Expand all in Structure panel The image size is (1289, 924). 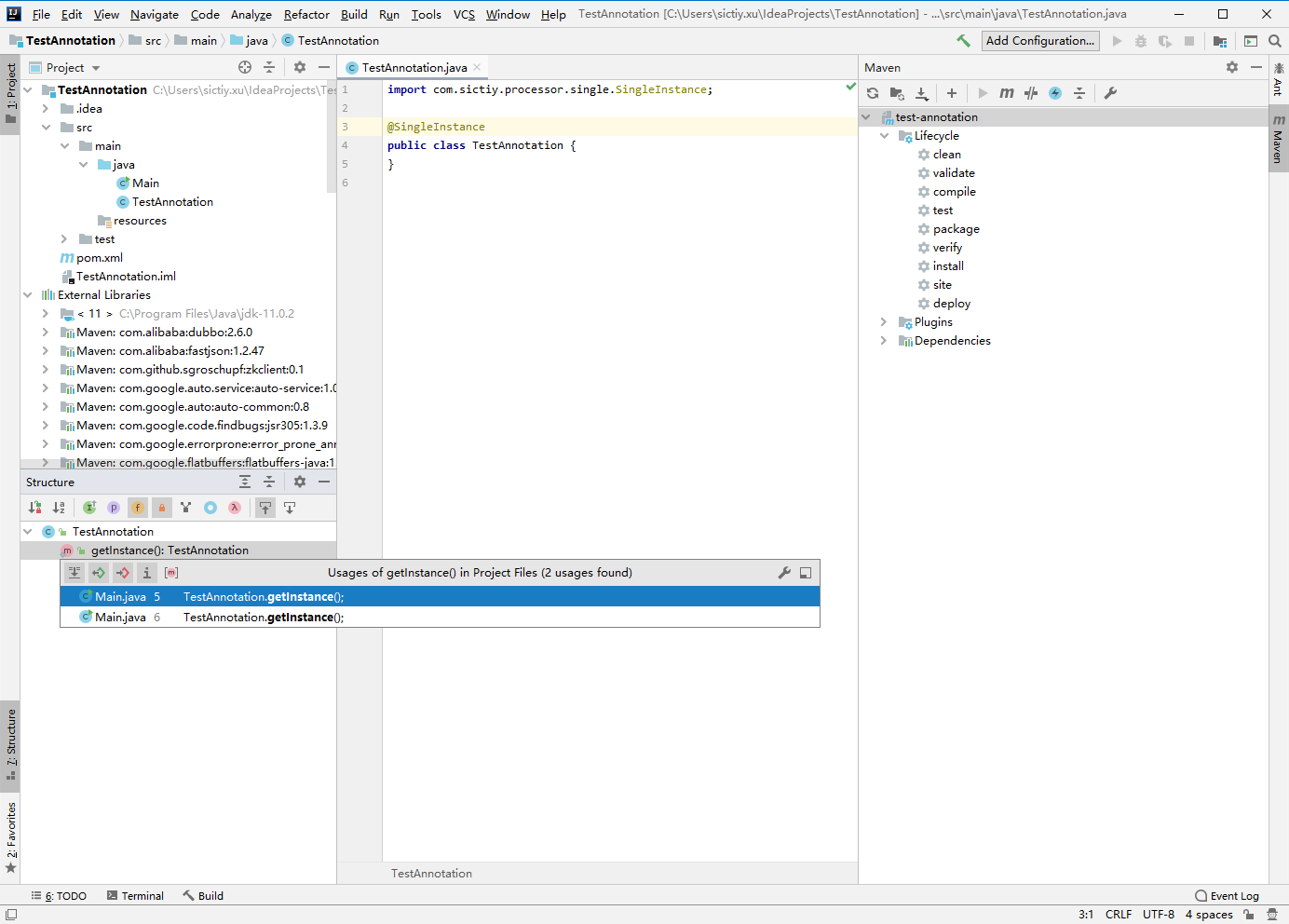[x=245, y=482]
